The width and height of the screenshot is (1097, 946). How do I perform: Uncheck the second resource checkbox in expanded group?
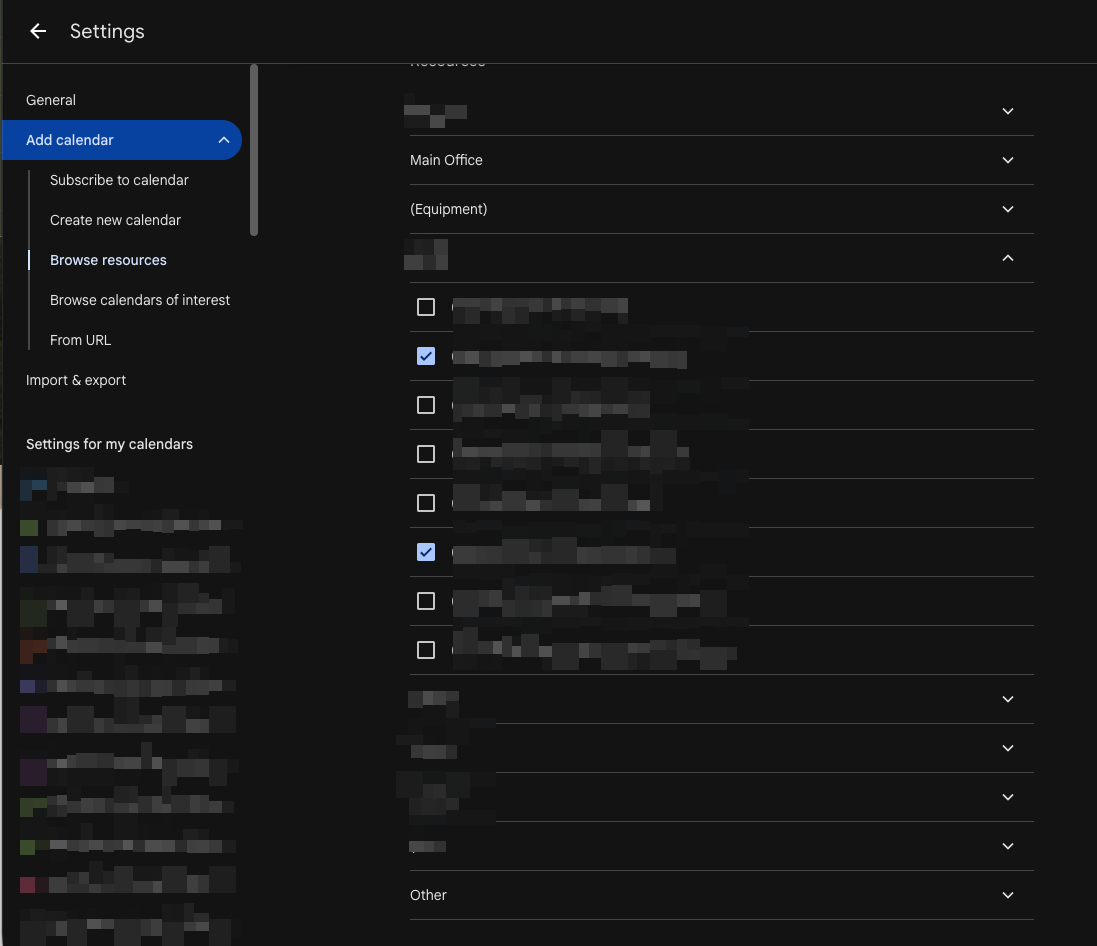pyautogui.click(x=426, y=356)
